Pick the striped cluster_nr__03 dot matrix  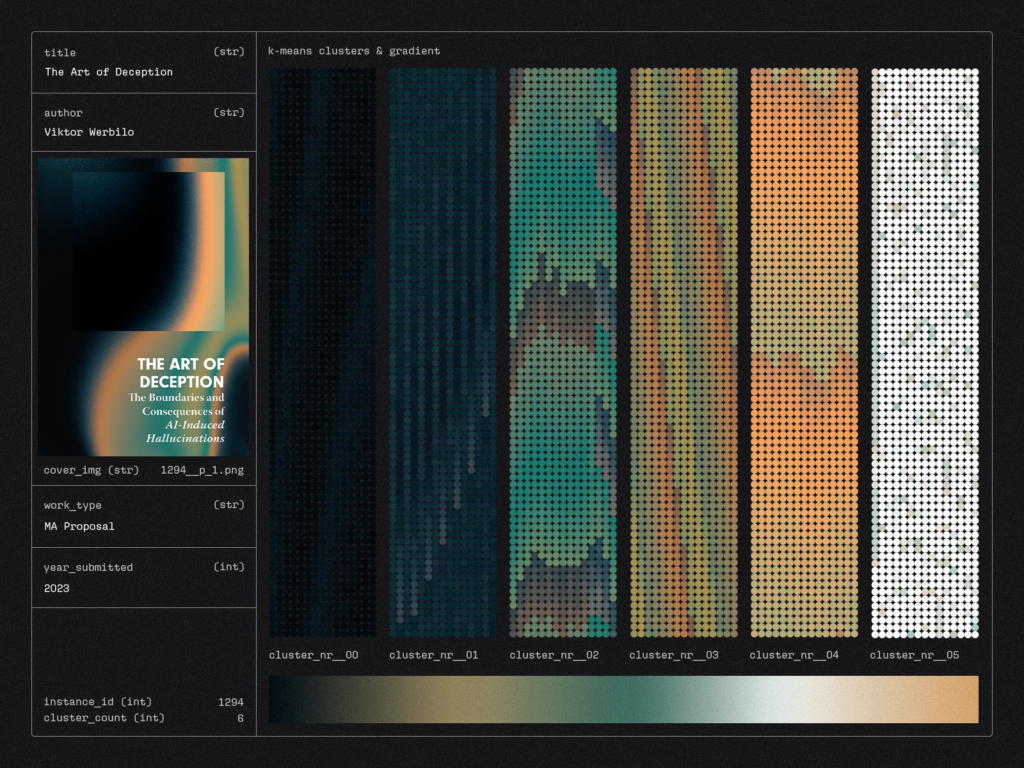click(x=683, y=352)
